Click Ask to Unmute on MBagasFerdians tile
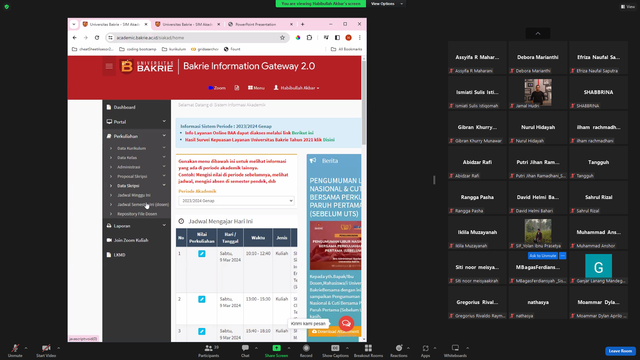Viewport: 640px width, 360px height. pyautogui.click(x=542, y=256)
